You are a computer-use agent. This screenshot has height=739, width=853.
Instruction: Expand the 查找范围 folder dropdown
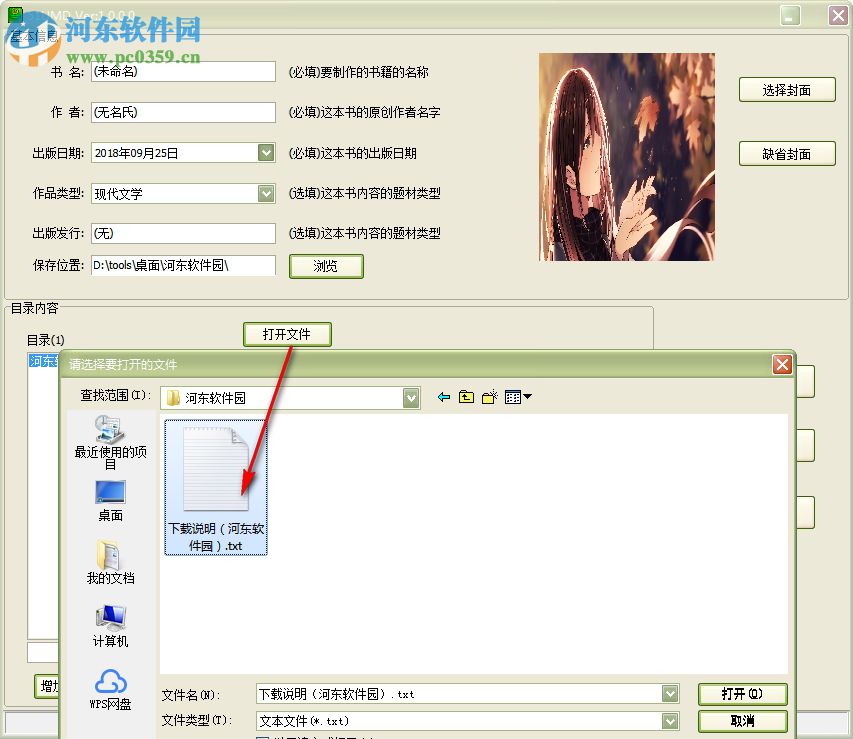click(411, 397)
